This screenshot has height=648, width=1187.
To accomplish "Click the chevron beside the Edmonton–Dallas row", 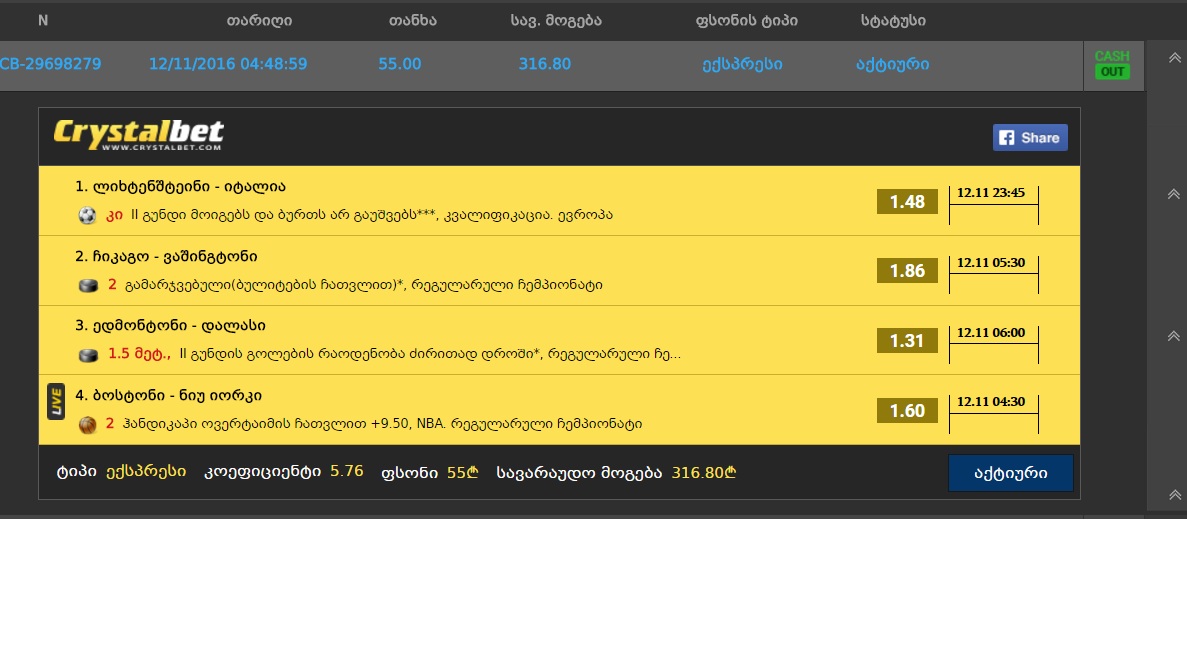I will (x=1173, y=336).
